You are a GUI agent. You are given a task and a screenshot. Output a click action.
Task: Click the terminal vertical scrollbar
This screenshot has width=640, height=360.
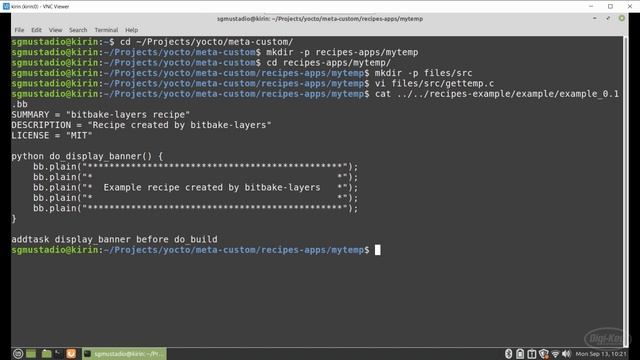pyautogui.click(x=626, y=191)
